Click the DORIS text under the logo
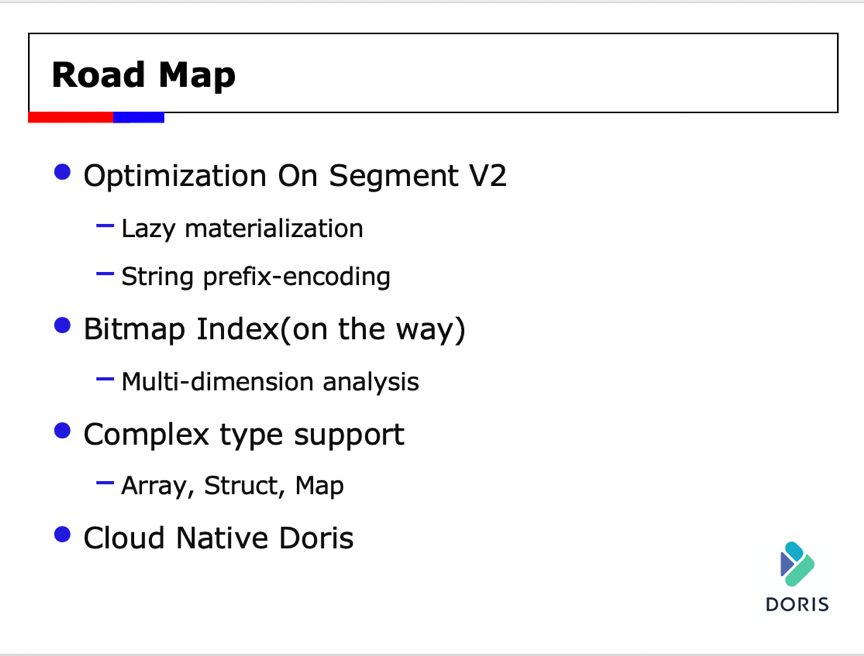 click(x=797, y=604)
